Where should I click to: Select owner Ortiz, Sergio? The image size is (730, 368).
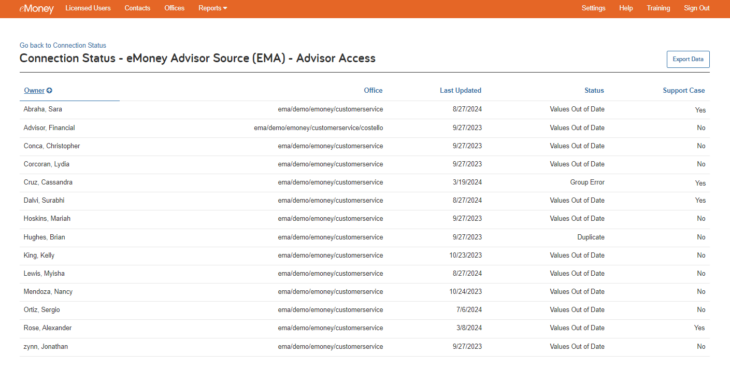tap(42, 310)
